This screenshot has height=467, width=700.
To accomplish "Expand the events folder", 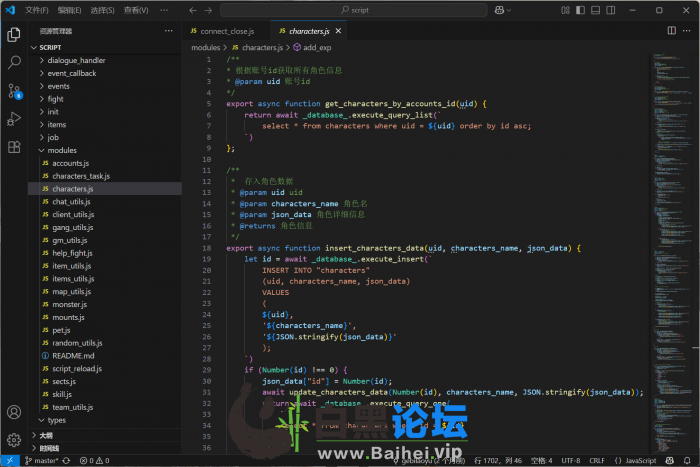I will (x=105, y=86).
